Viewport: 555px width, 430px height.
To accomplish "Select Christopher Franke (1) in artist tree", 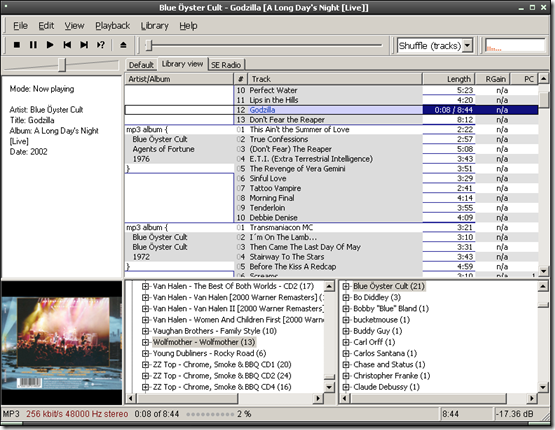I will [391, 375].
